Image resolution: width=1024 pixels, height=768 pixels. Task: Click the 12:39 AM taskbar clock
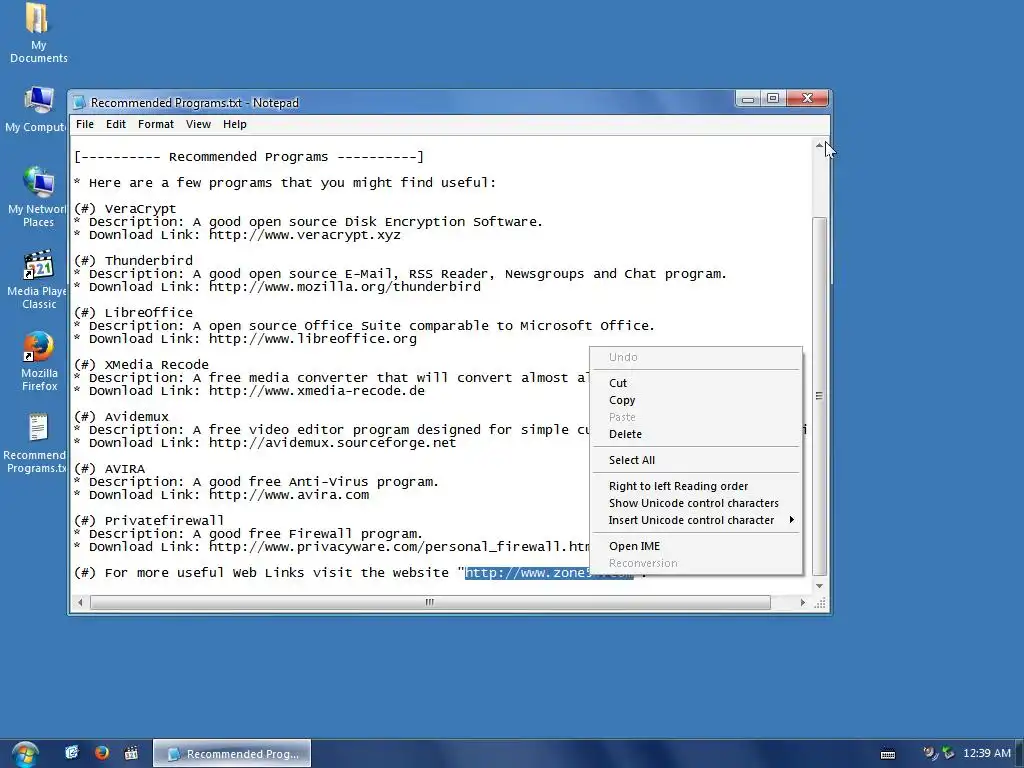987,754
